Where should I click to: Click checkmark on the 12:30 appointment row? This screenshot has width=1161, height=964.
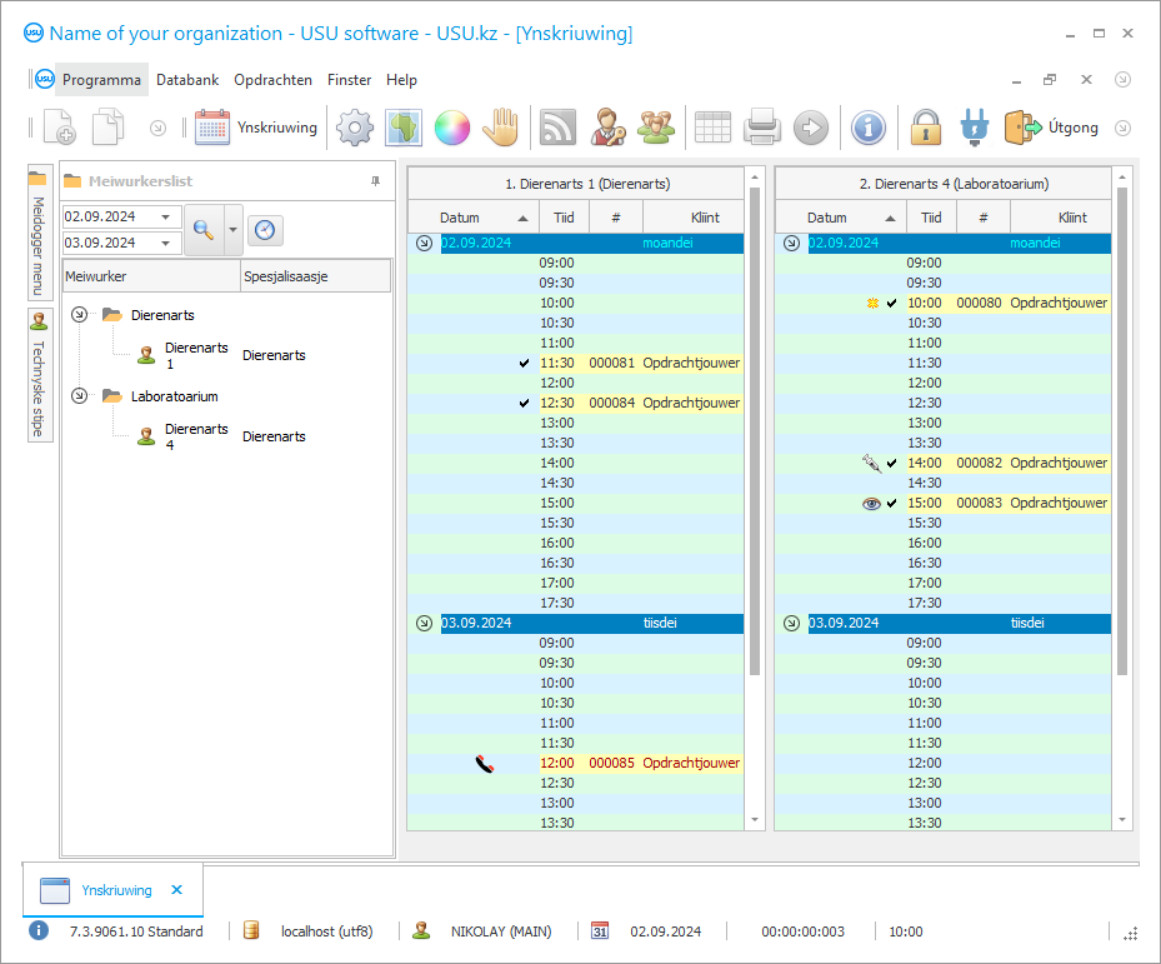525,403
